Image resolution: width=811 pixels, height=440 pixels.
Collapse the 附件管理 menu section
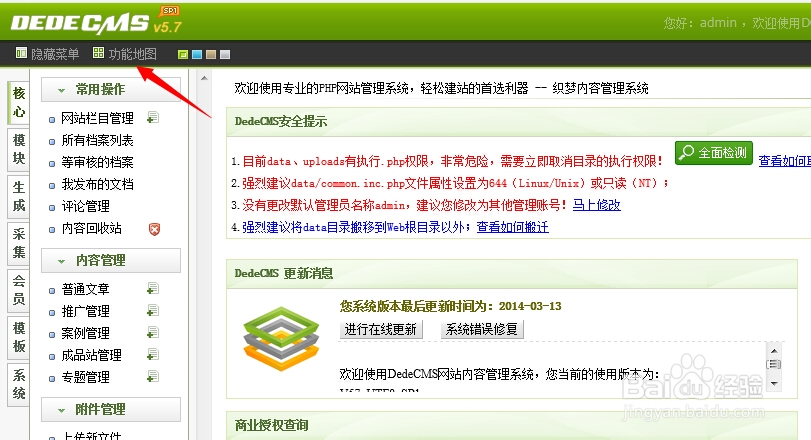pos(111,409)
